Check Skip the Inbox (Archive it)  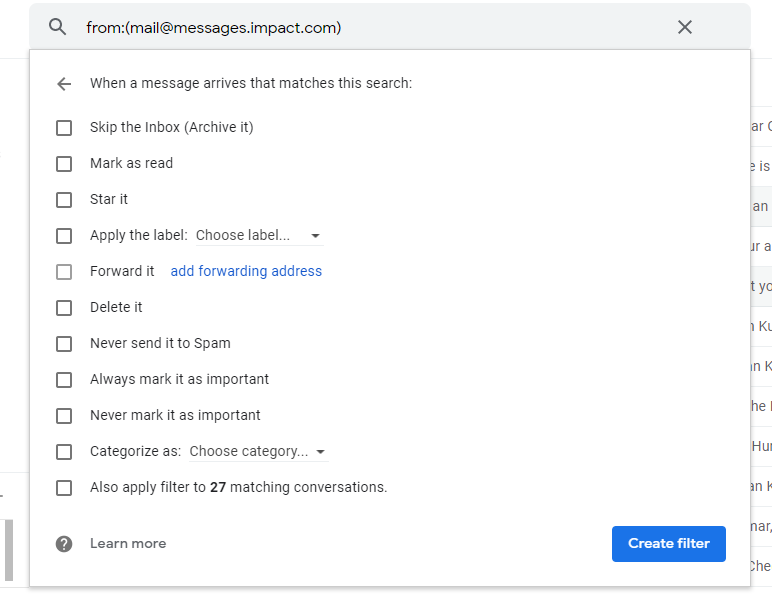click(64, 128)
